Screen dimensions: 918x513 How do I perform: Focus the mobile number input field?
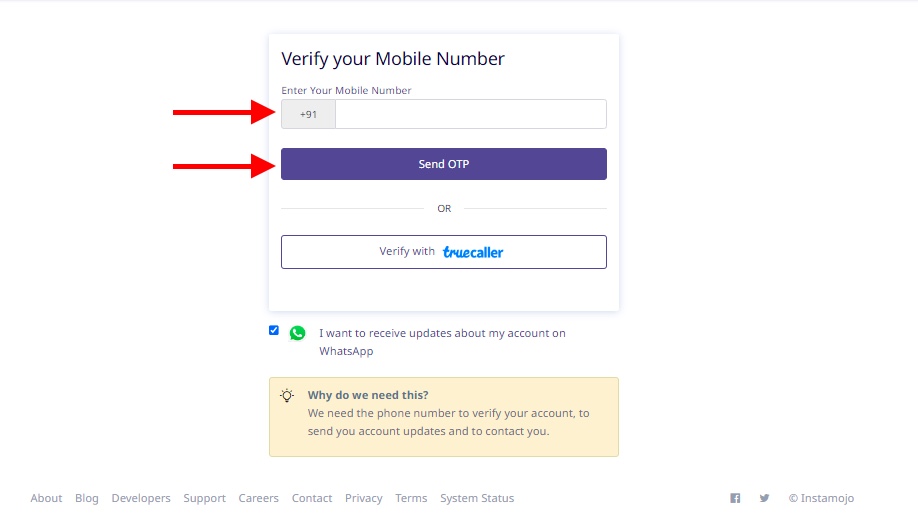coord(471,114)
